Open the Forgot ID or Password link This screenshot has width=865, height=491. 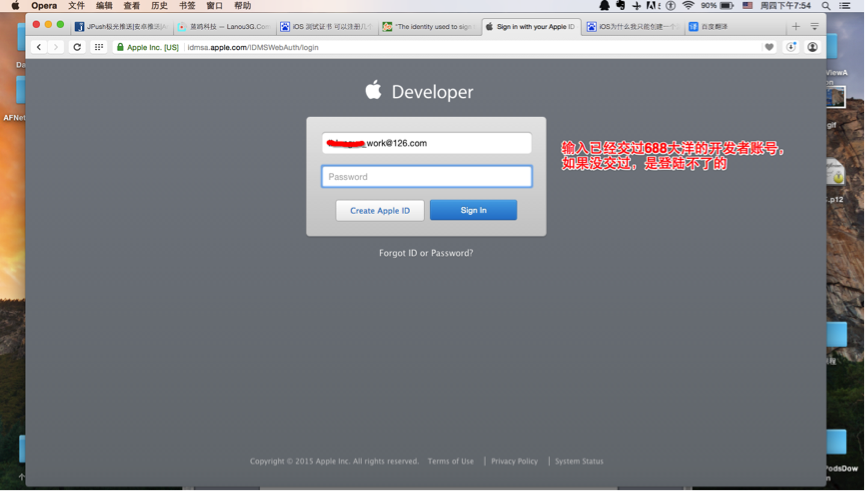426,253
